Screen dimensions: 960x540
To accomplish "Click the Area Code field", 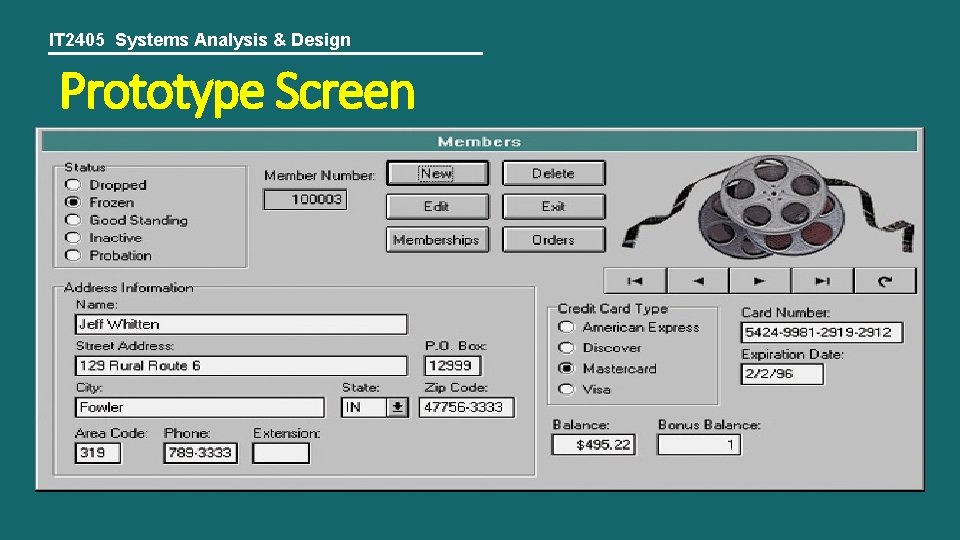I will 98,453.
